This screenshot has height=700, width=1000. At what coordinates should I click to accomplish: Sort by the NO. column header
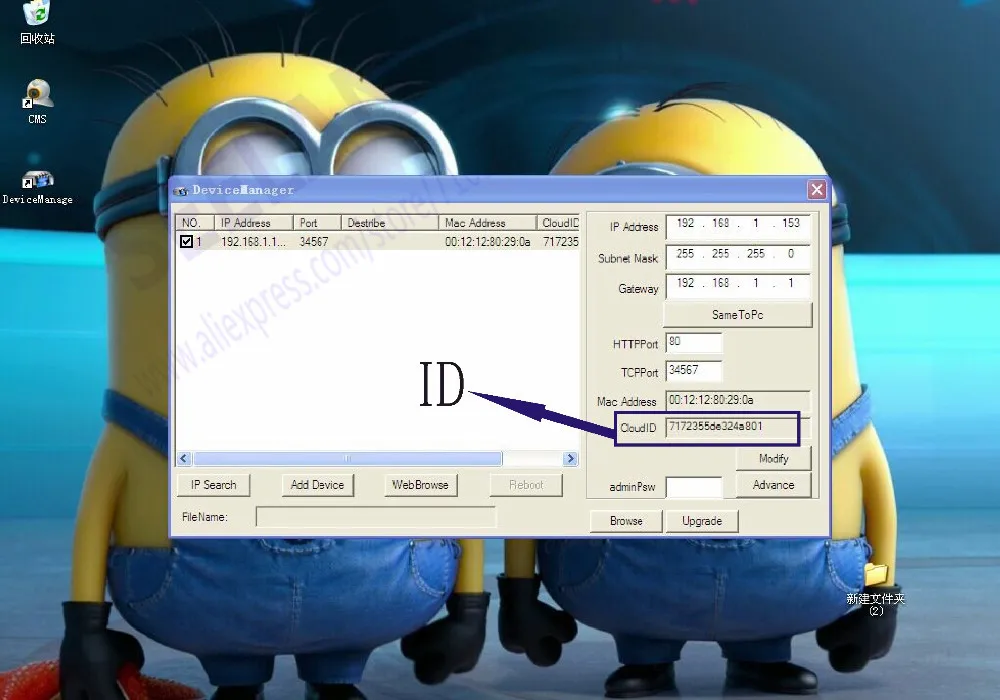[195, 222]
